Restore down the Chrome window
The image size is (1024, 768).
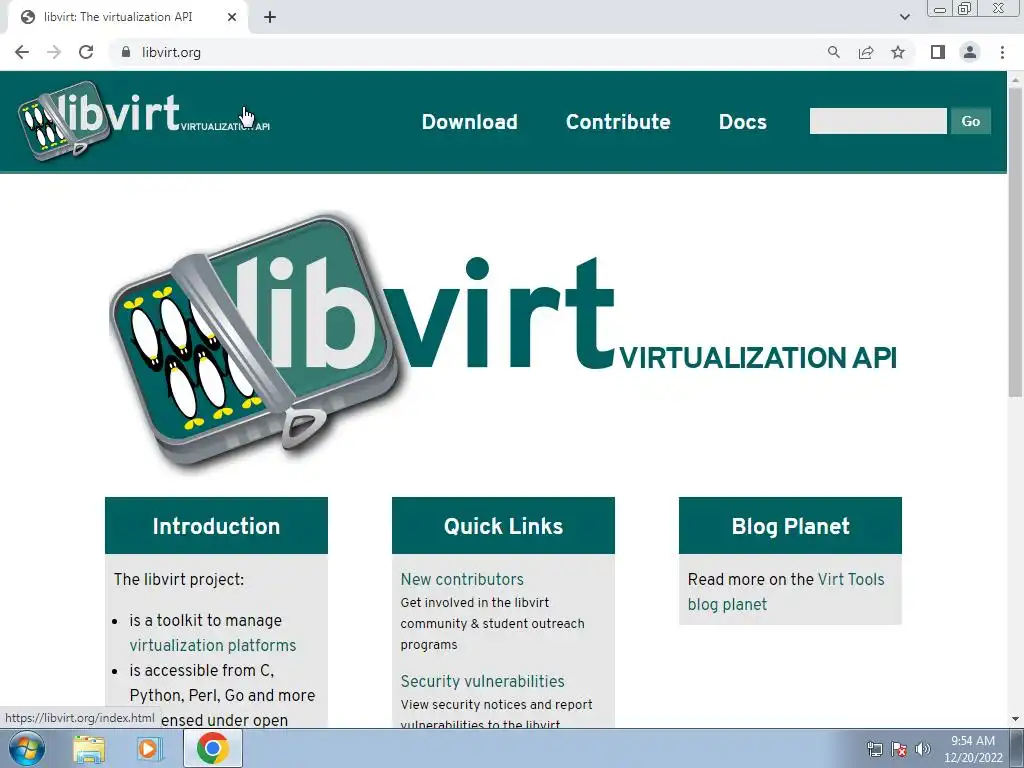[x=965, y=9]
